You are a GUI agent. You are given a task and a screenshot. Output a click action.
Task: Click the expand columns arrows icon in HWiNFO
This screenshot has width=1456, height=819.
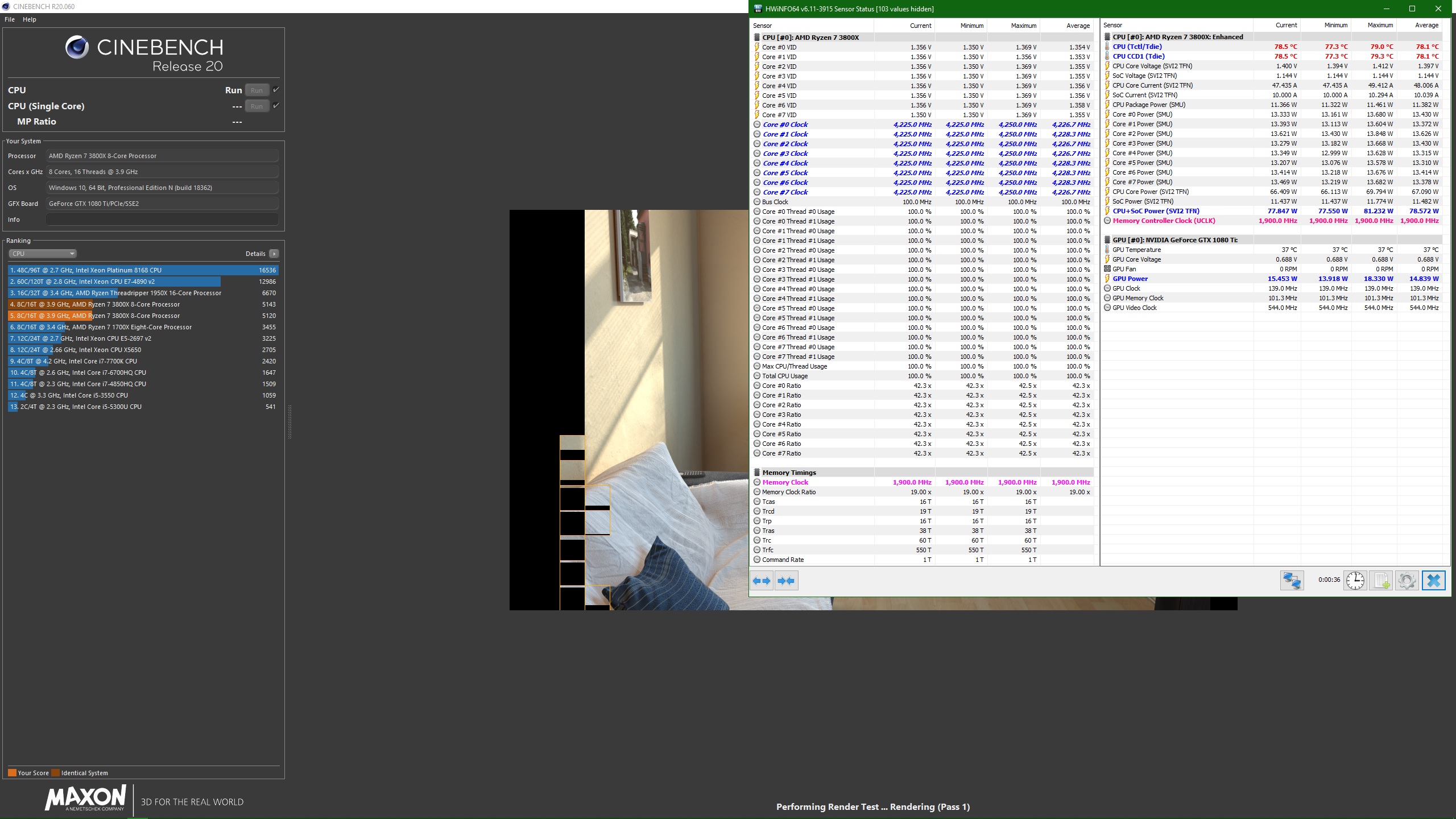click(x=762, y=581)
